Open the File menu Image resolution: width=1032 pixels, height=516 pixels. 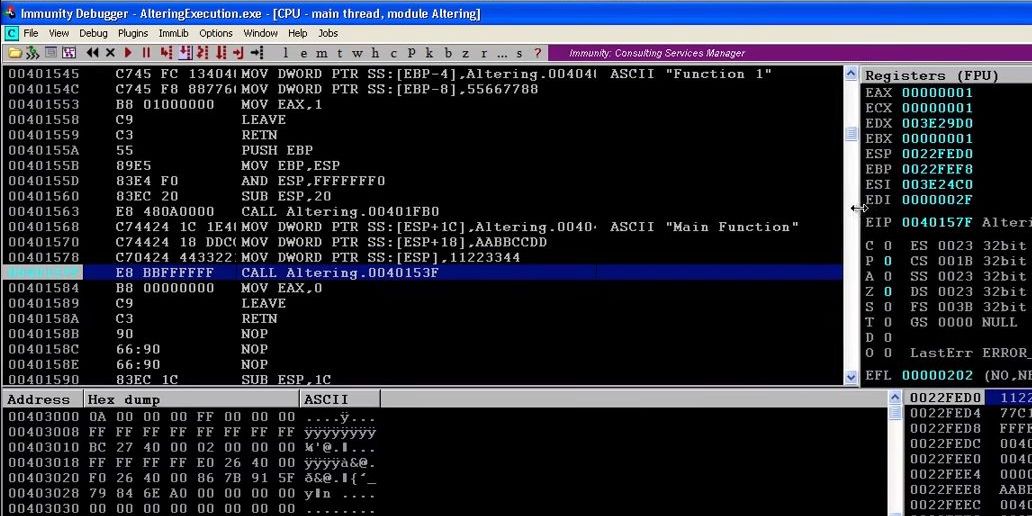coord(31,33)
